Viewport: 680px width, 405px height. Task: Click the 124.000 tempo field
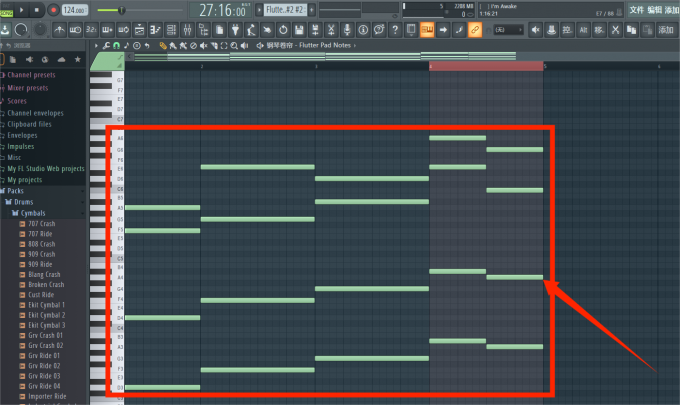click(x=75, y=10)
